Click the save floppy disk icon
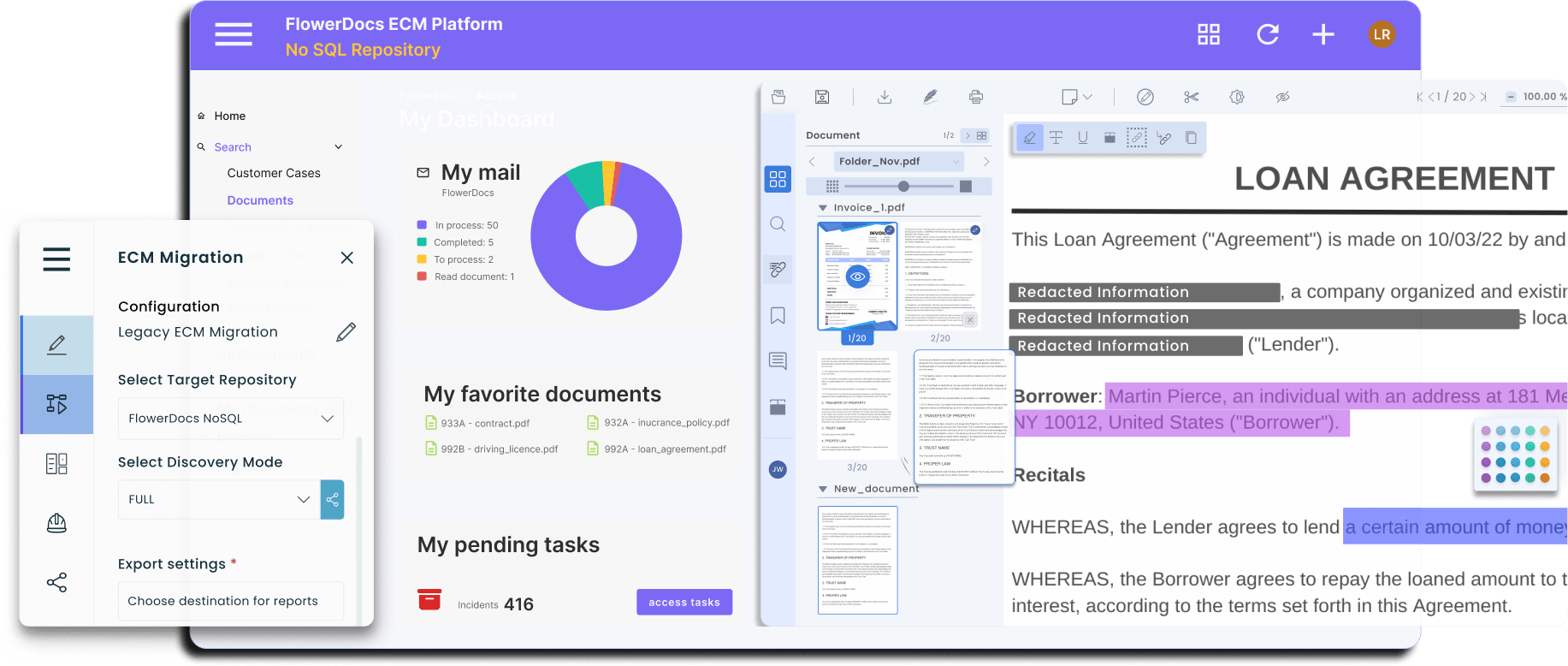The width and height of the screenshot is (1568, 666). click(822, 97)
